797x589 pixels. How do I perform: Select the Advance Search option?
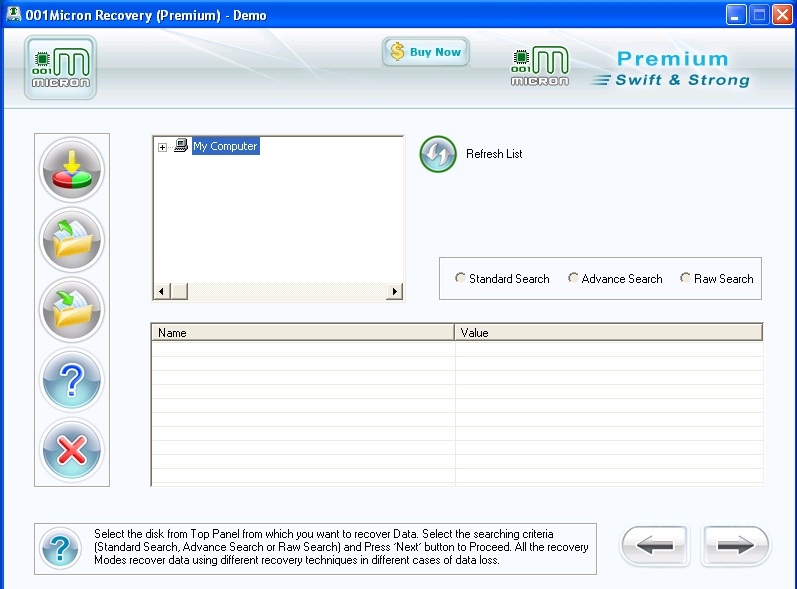(615, 278)
